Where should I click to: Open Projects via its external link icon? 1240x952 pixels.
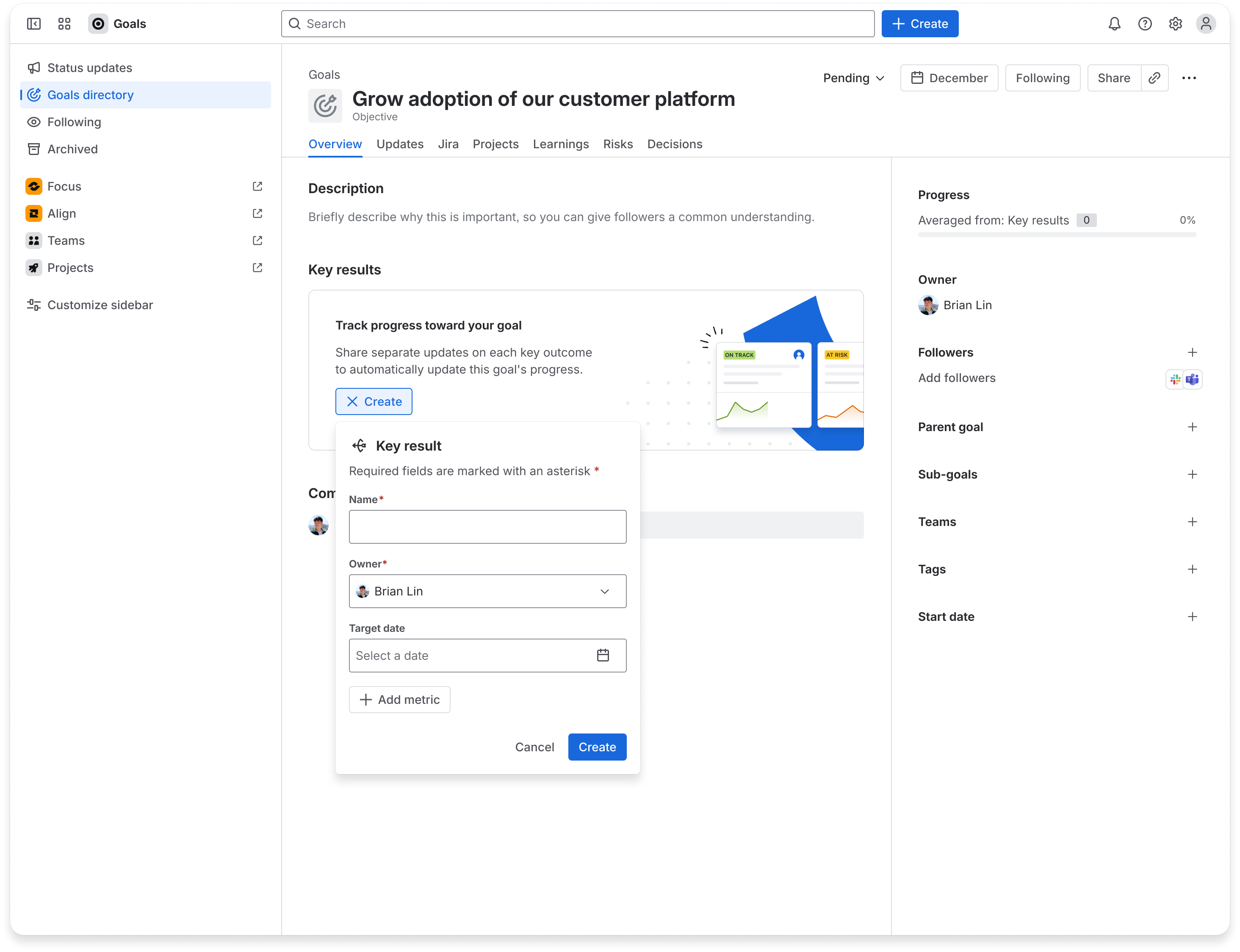click(257, 267)
